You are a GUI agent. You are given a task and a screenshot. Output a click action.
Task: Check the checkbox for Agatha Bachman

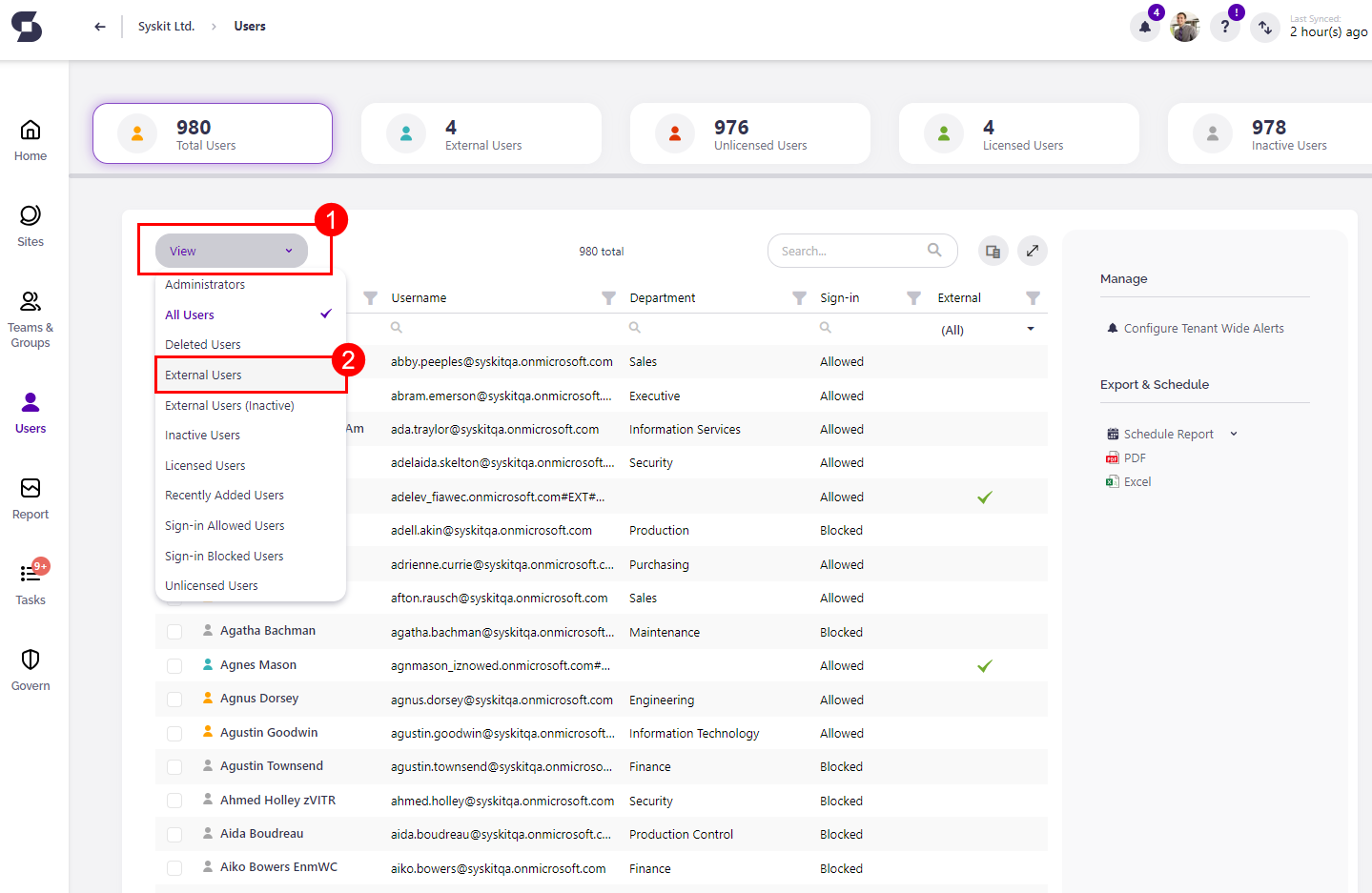[174, 631]
